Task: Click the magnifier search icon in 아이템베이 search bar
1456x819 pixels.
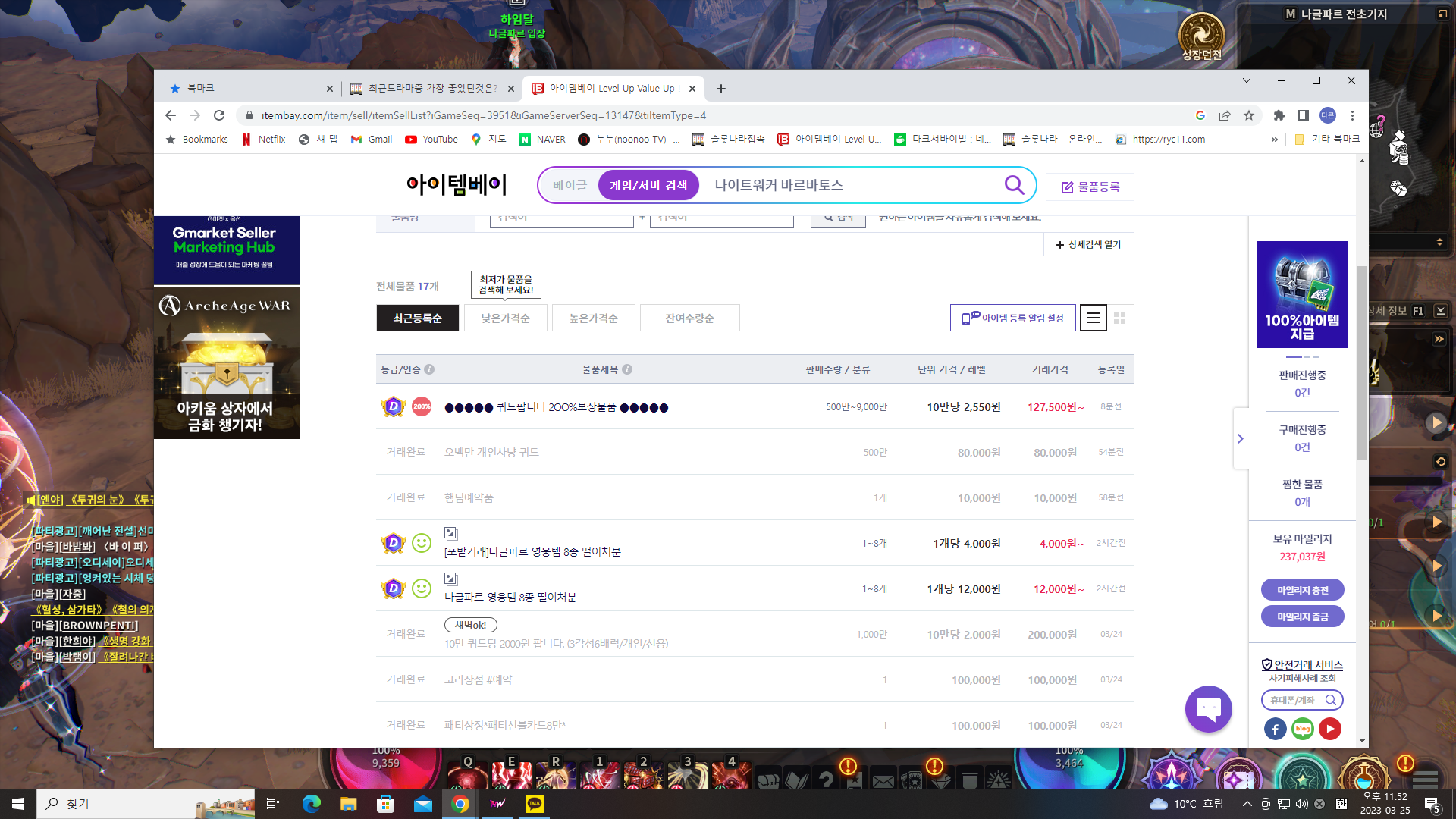Action: pos(1014,185)
